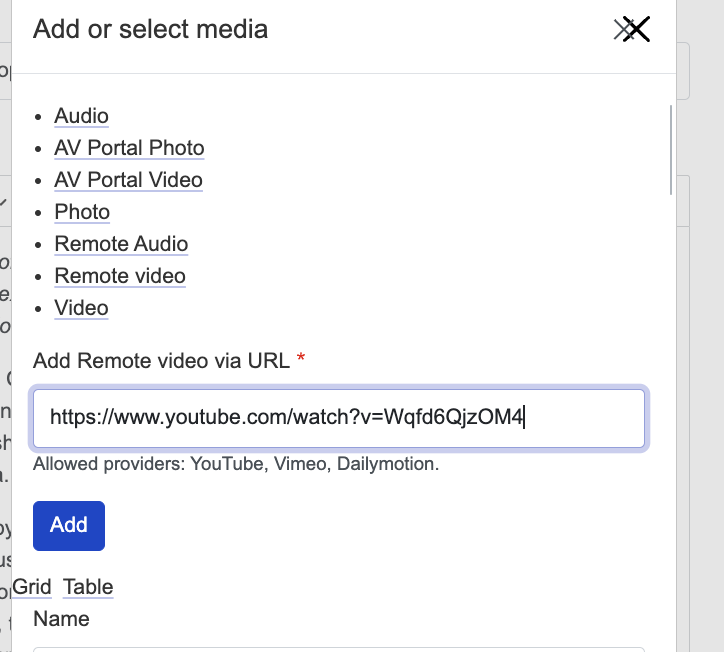The width and height of the screenshot is (724, 652).
Task: Click the dialog's vertical scrollbar
Action: (x=671, y=150)
